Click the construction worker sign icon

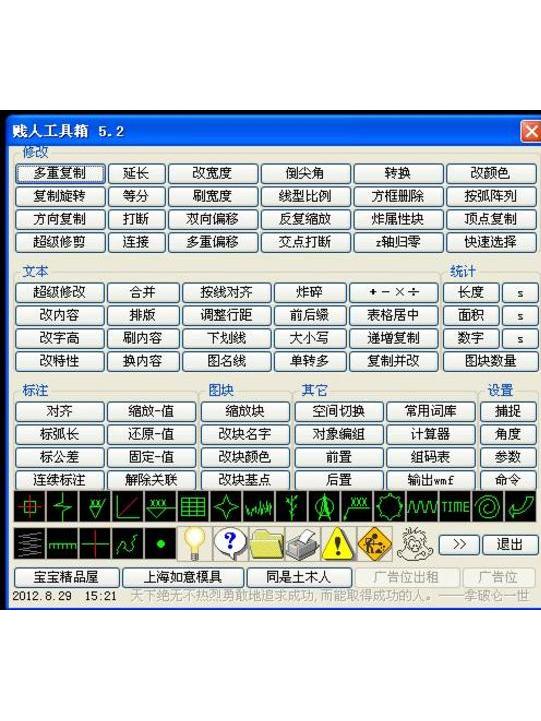[374, 544]
